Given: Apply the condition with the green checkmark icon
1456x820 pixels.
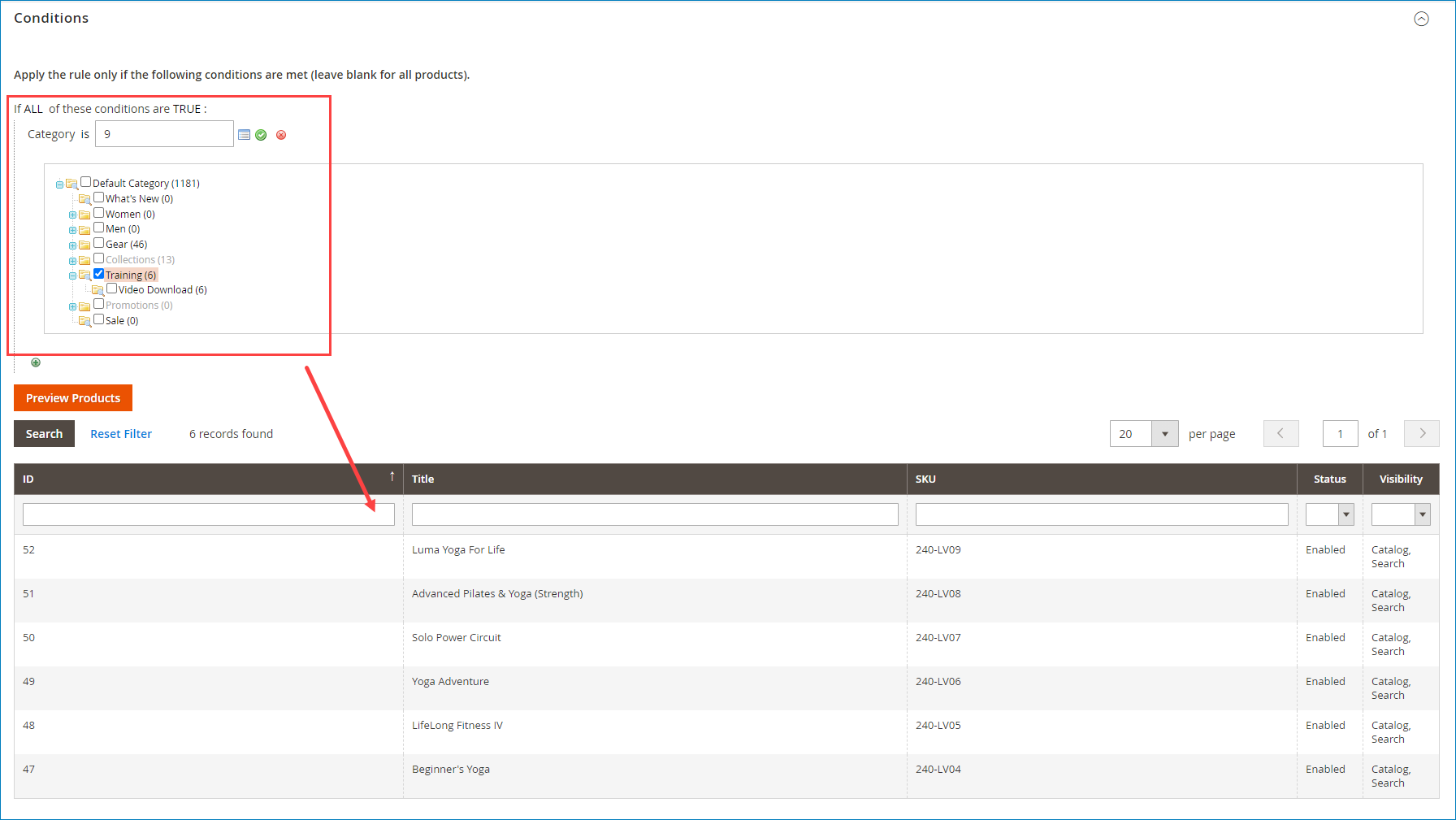Looking at the screenshot, I should [x=261, y=135].
